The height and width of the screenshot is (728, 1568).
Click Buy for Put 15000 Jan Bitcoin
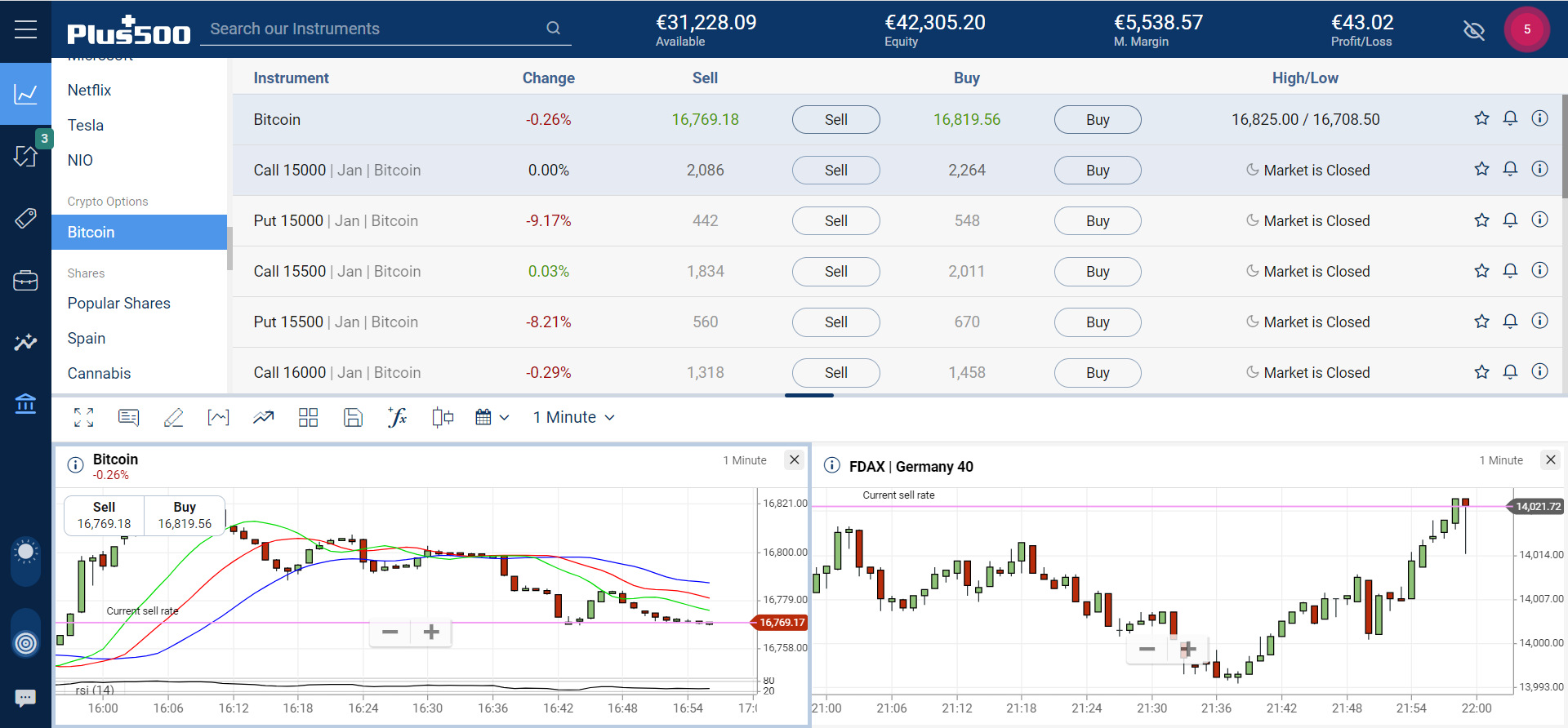tap(1098, 220)
